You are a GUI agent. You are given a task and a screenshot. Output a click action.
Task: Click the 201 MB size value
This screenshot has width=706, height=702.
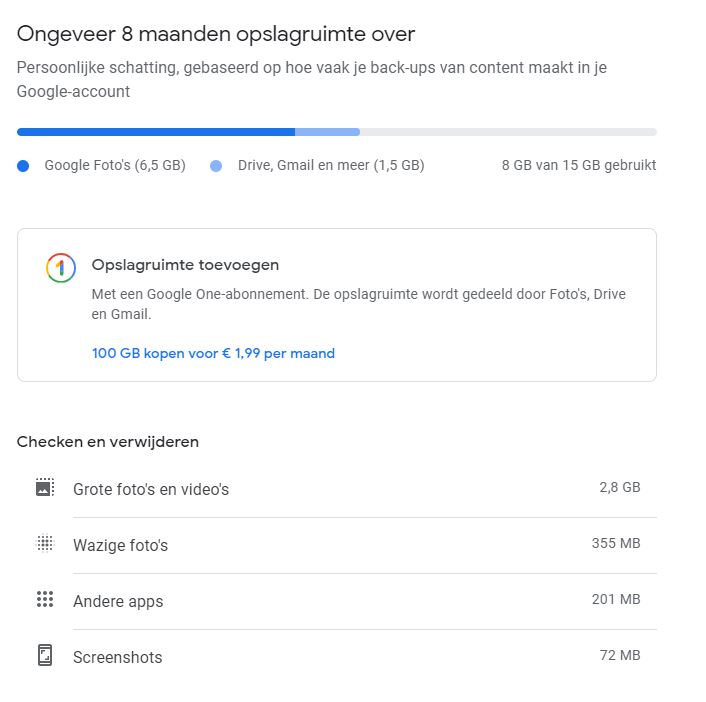tap(616, 600)
